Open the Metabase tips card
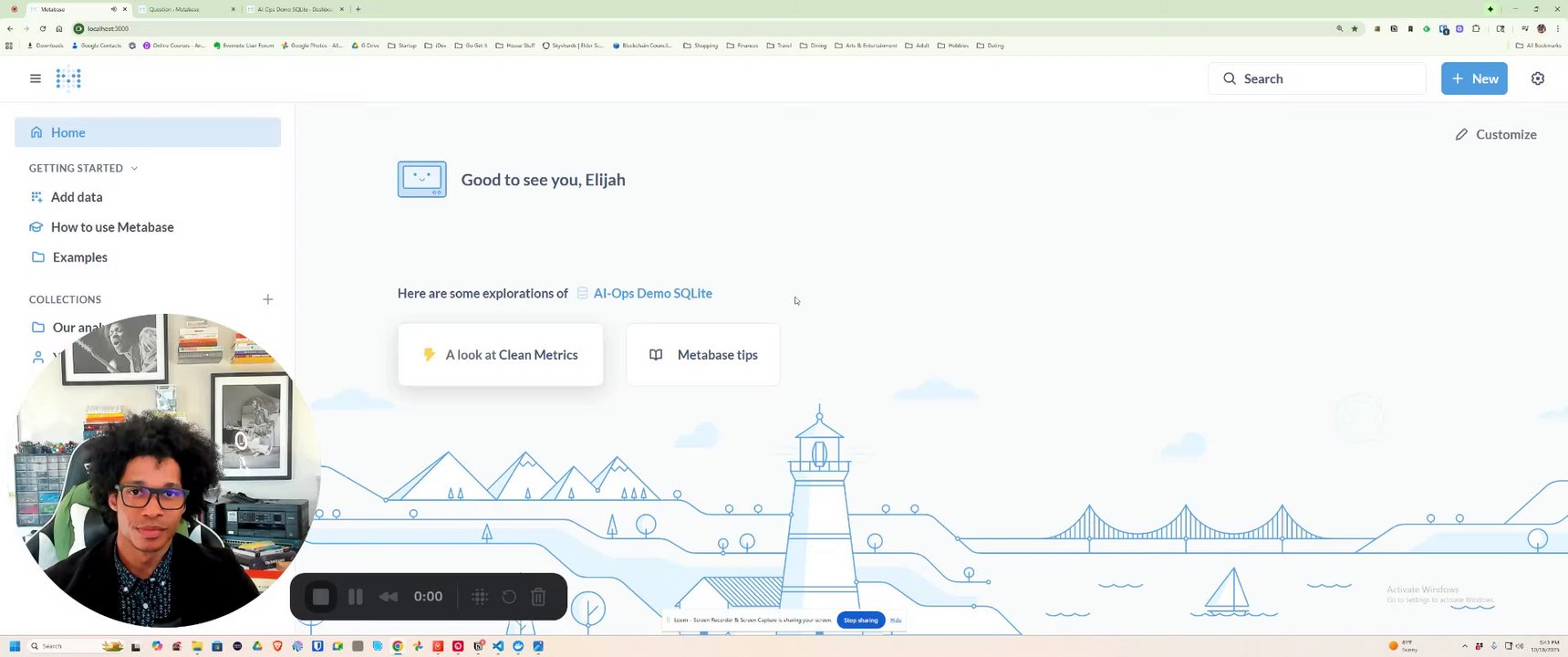Viewport: 1568px width, 657px height. point(703,355)
